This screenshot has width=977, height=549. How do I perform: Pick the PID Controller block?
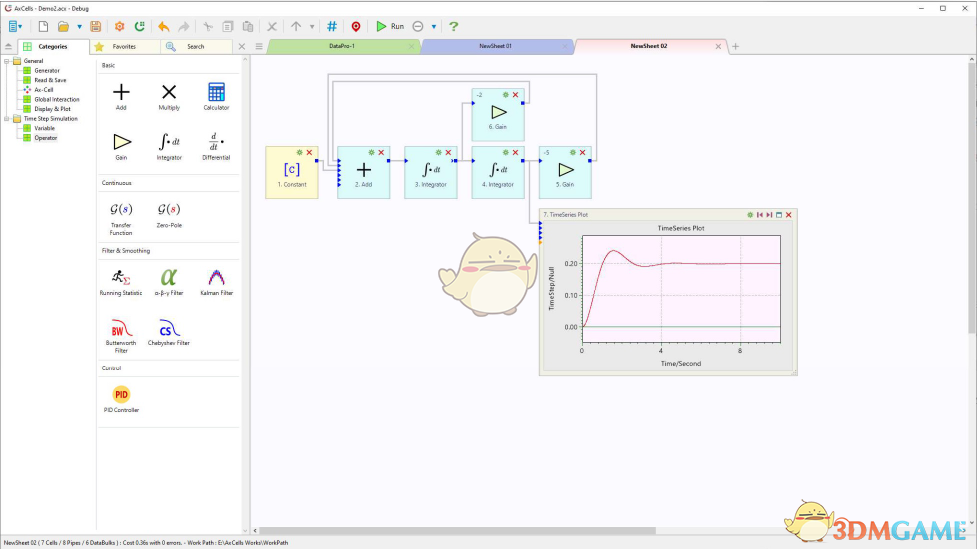tap(121, 394)
